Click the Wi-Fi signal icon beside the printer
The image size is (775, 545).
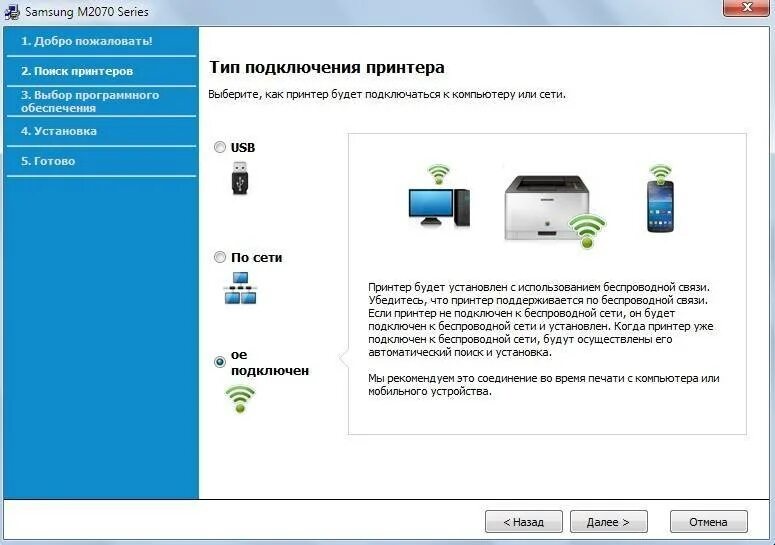(587, 231)
